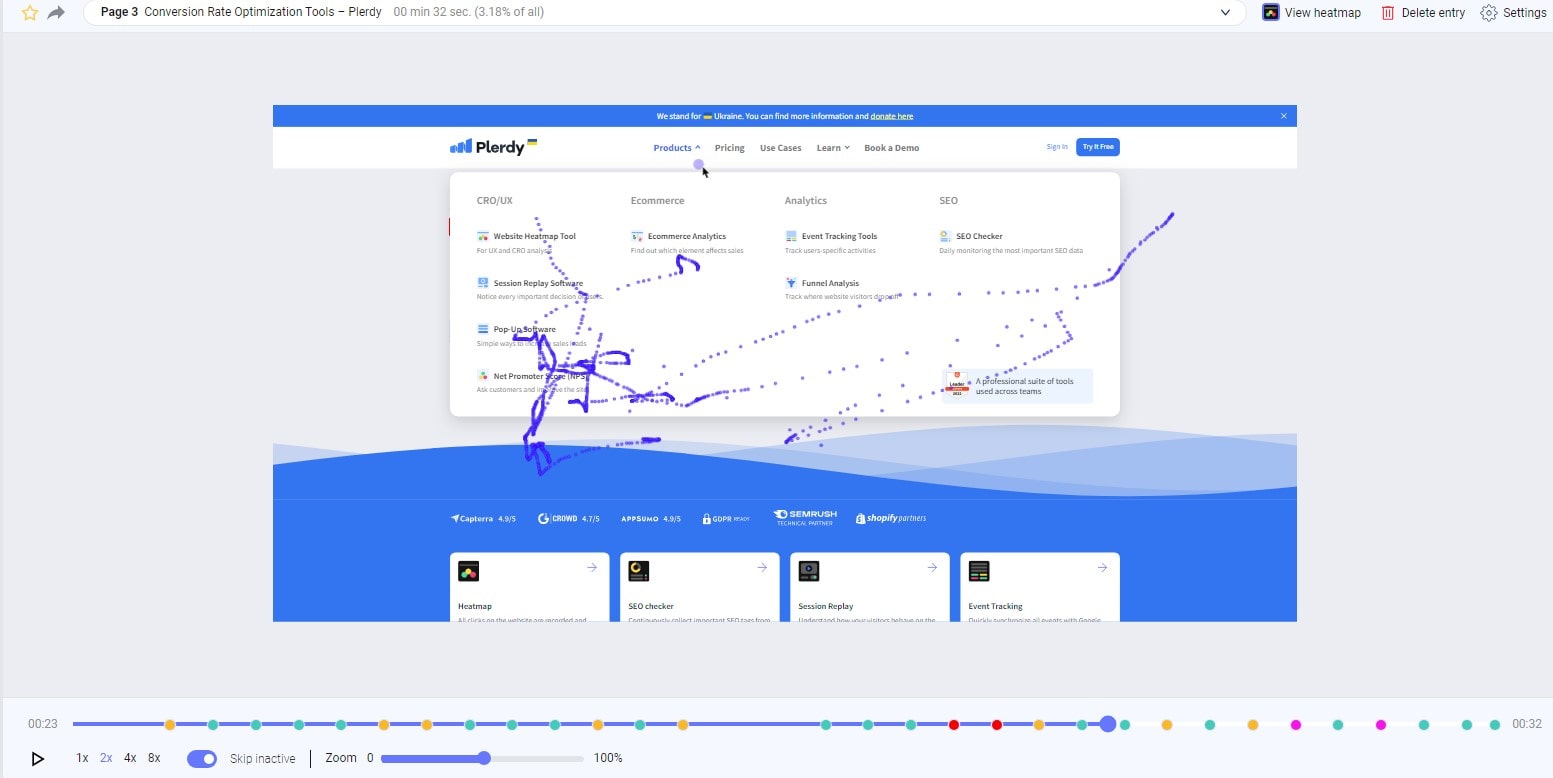This screenshot has width=1553, height=778.
Task: Click the Plerdy logo
Action: [x=494, y=147]
